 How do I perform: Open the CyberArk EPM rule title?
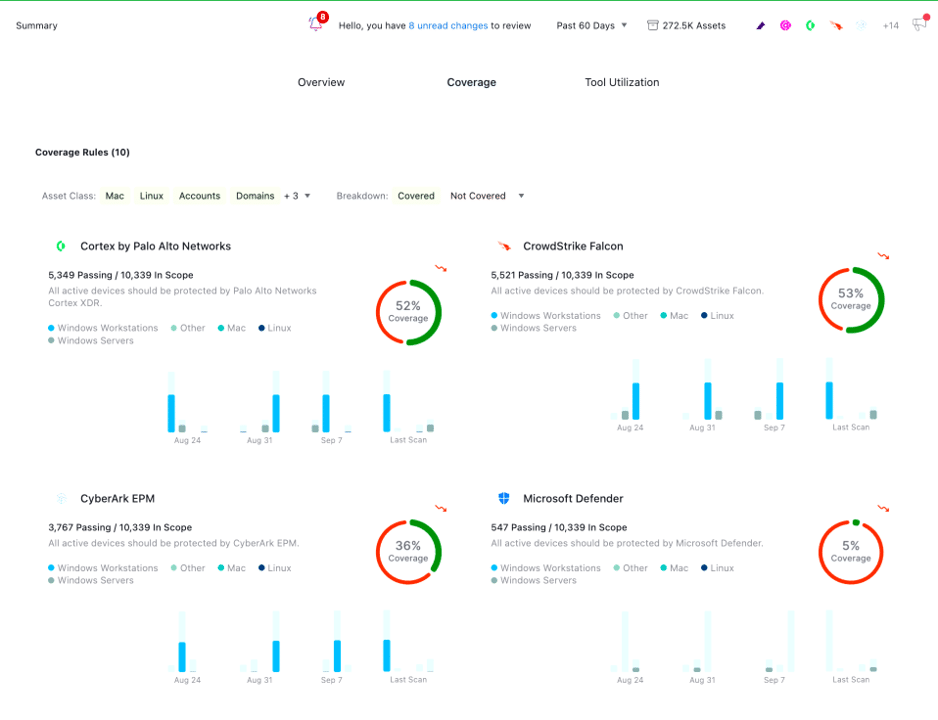coord(117,499)
